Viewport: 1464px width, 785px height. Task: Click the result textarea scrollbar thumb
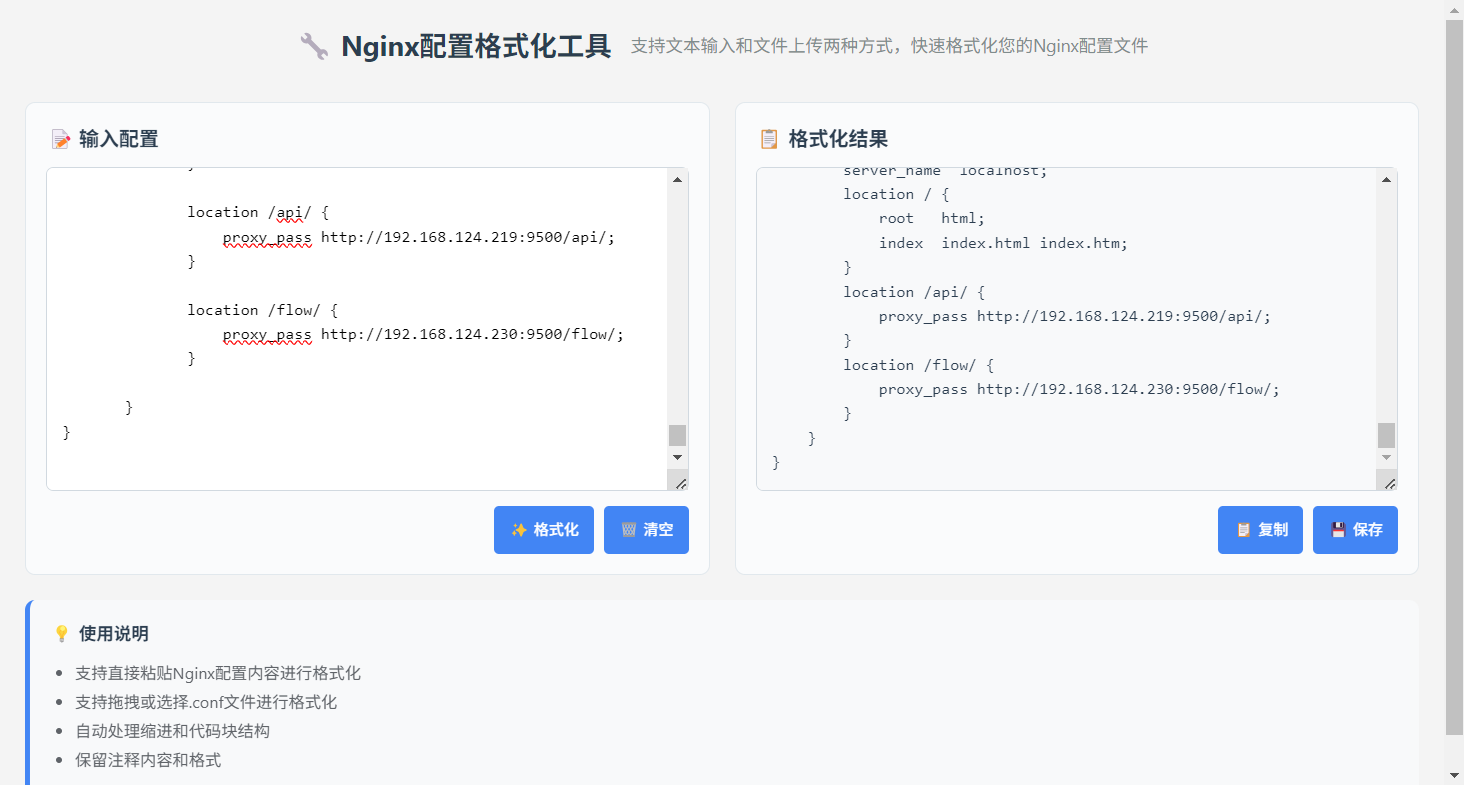1386,435
